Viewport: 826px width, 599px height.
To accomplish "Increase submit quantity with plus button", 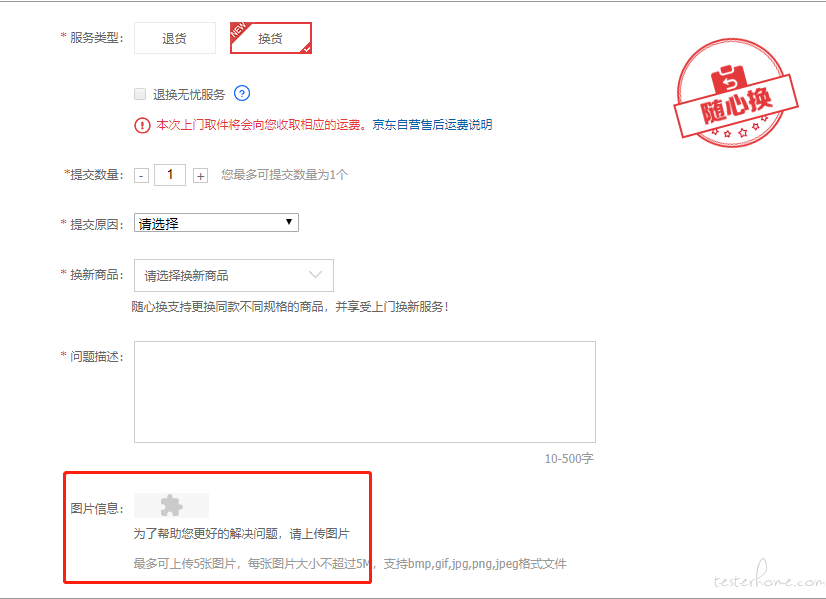I will (x=200, y=175).
